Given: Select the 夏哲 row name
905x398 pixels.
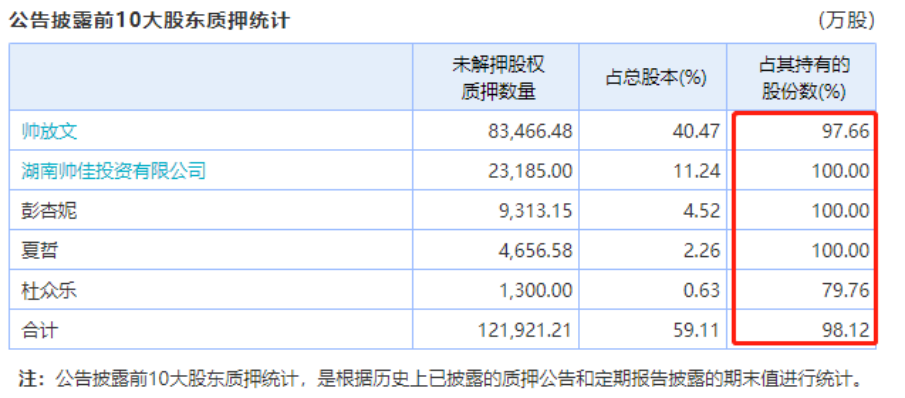Looking at the screenshot, I should coord(40,251).
